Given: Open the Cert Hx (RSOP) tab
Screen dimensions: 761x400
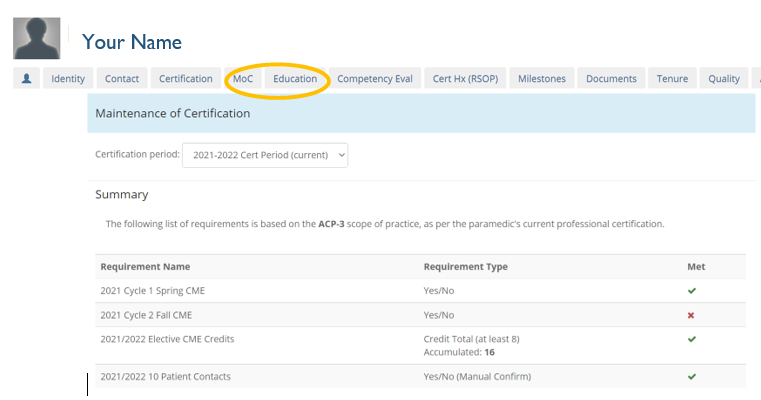Looking at the screenshot, I should click(465, 79).
